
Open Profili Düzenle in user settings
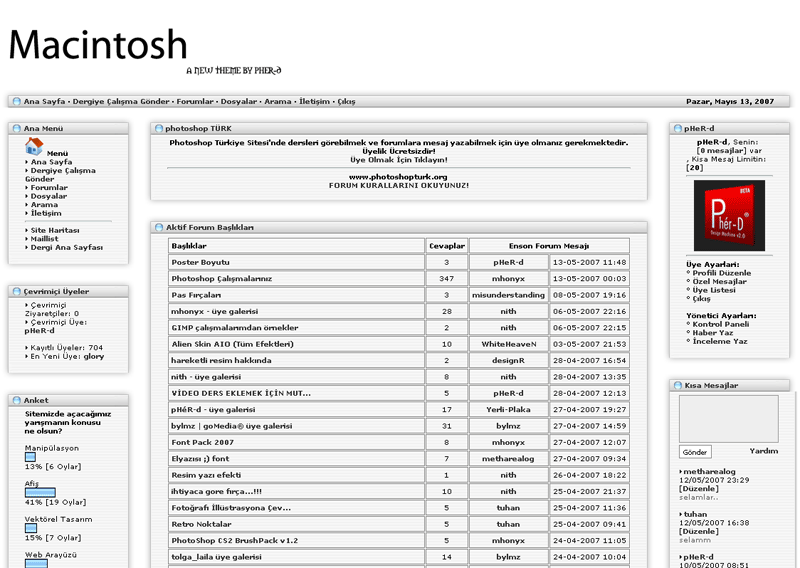pos(721,273)
